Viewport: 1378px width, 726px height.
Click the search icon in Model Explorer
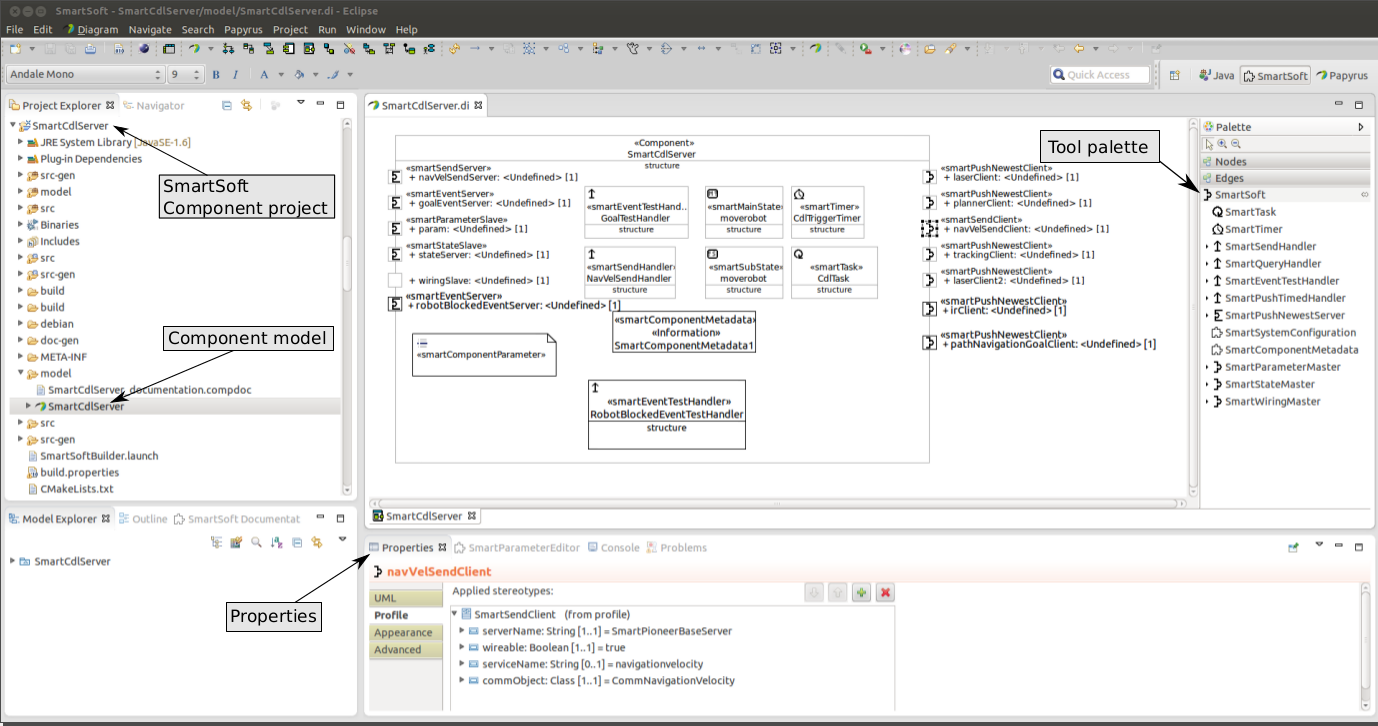(x=256, y=542)
